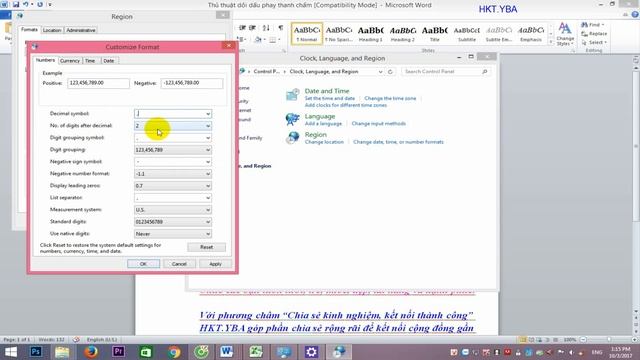640x360 pixels.
Task: Click Cancel in Customize Format dialog
Action: coord(179,264)
